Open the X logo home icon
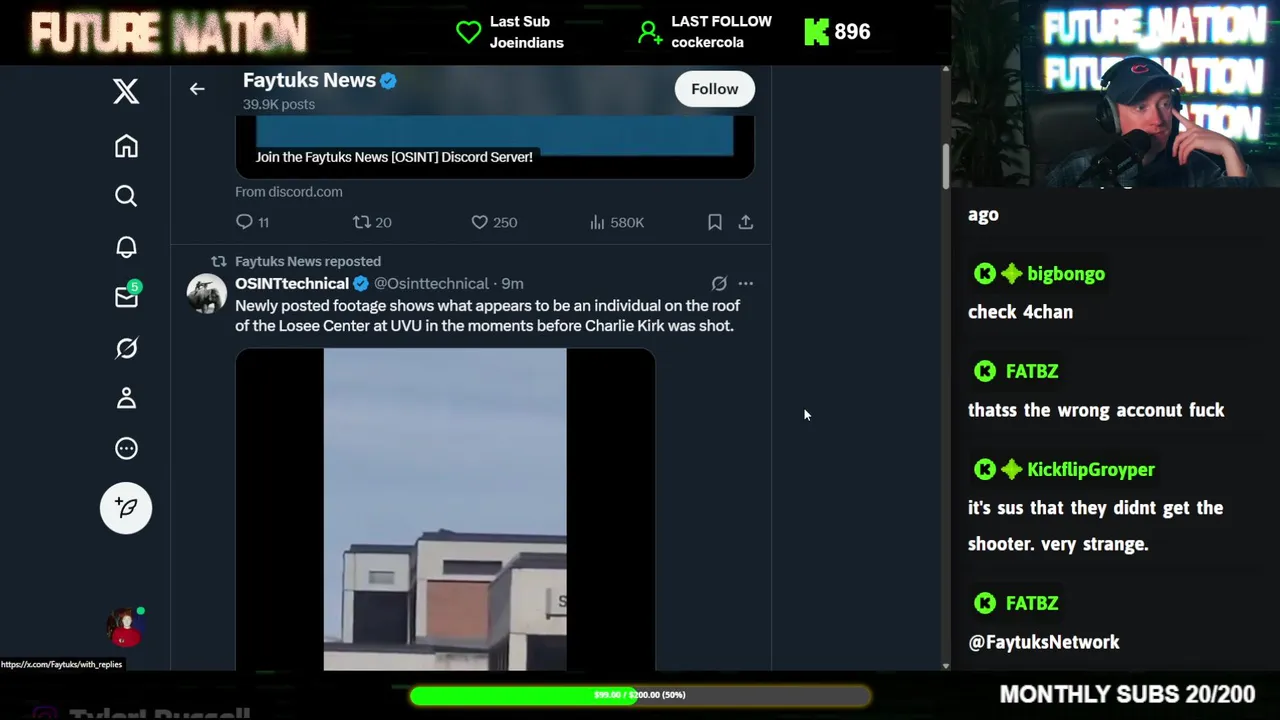1280x720 pixels. tap(126, 92)
